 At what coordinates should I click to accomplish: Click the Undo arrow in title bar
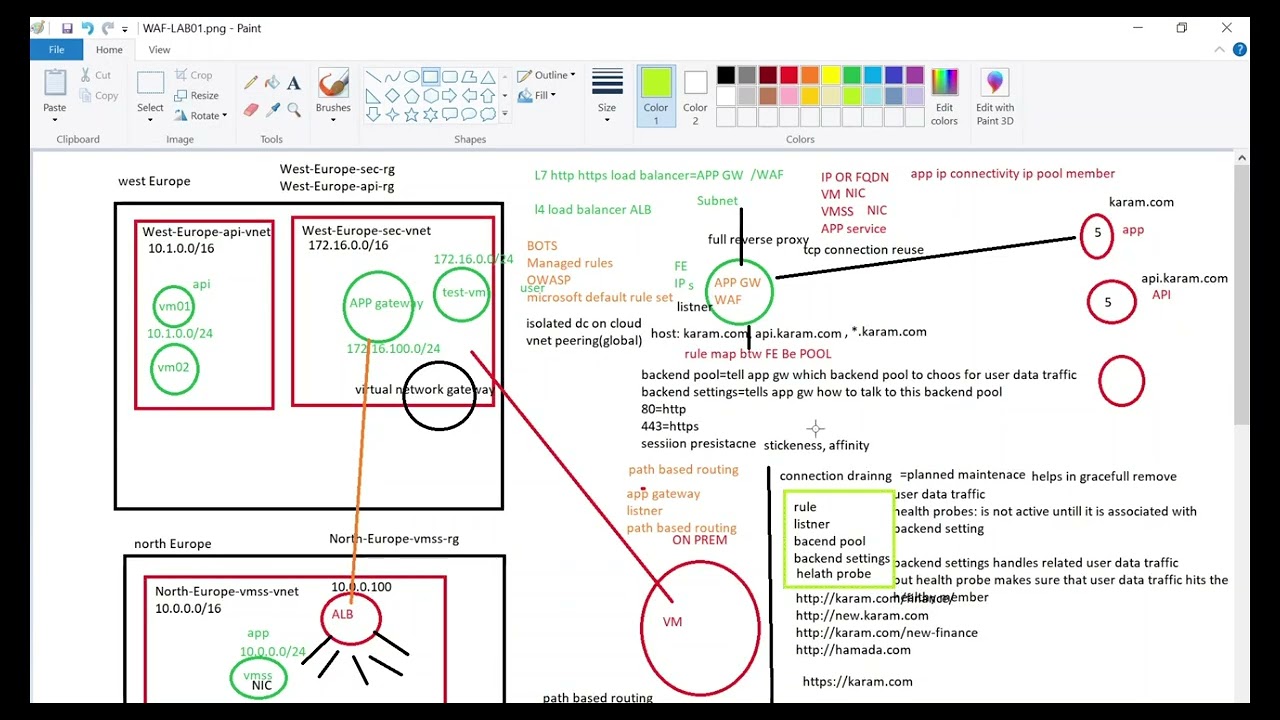87,29
